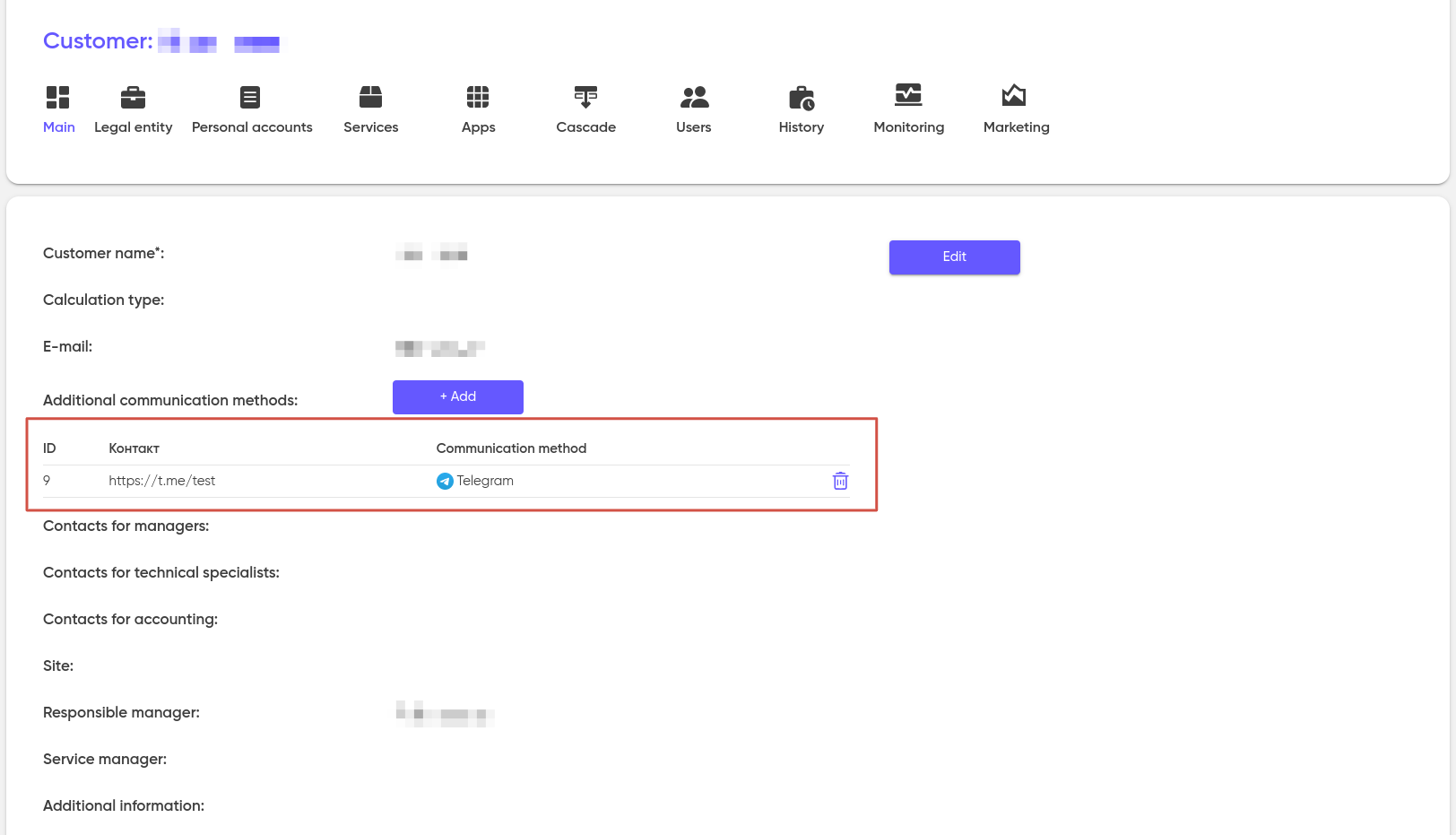Select the Site label
Screen dimensions: 1456x835
tap(58, 666)
